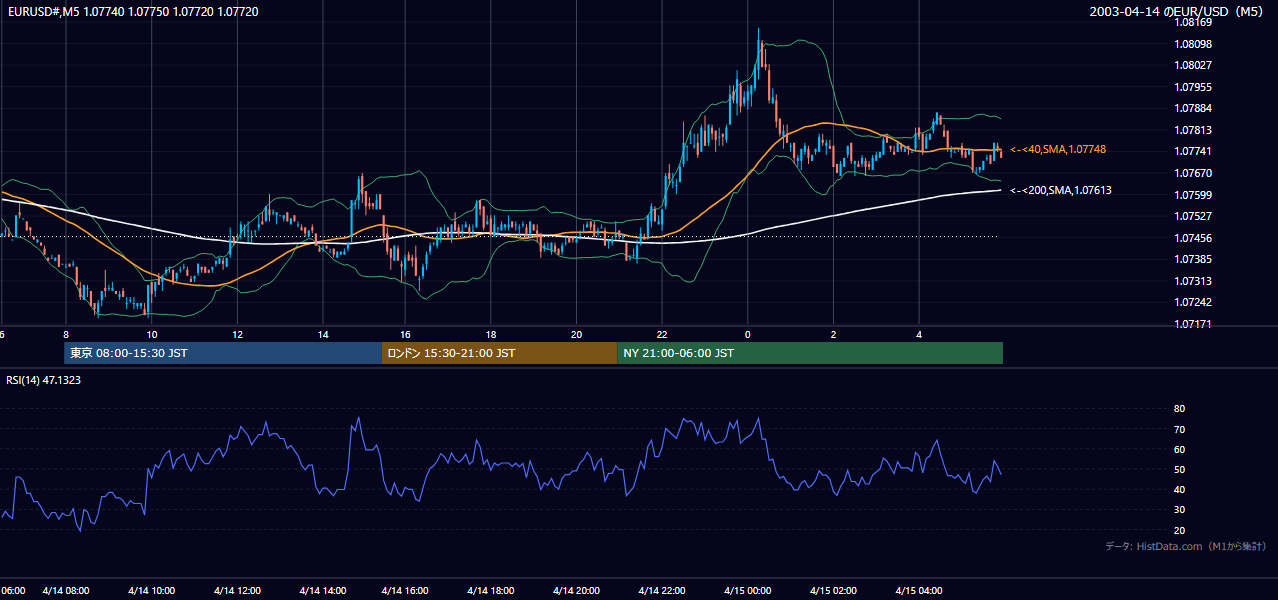Click price axis label 1.08169
Image resolution: width=1278 pixels, height=600 pixels.
click(x=1192, y=21)
